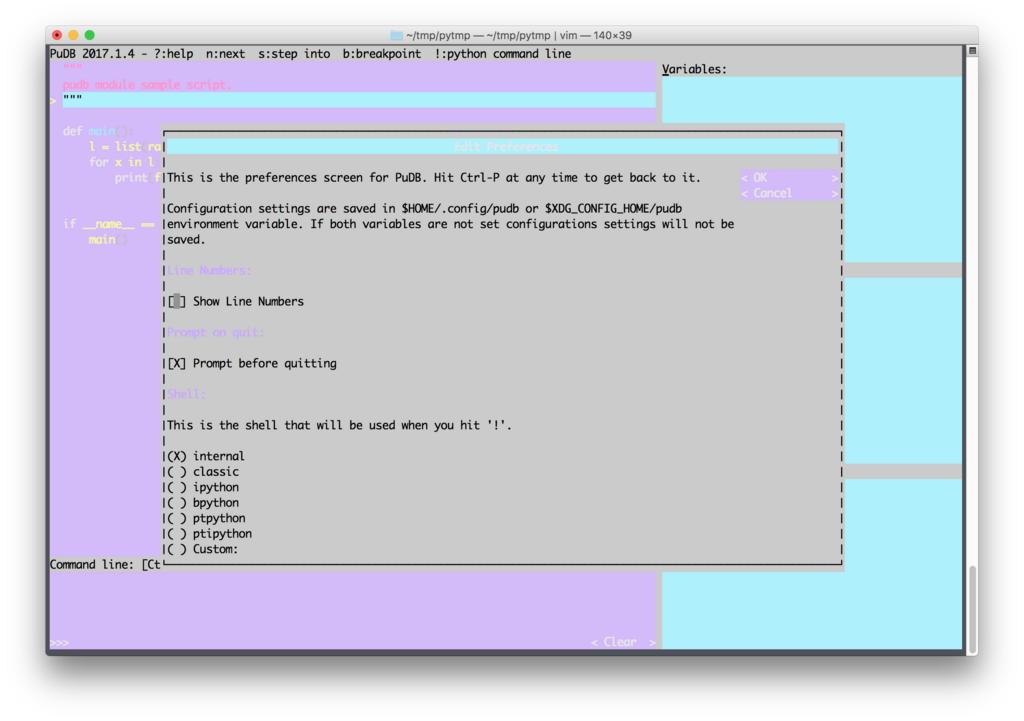
Task: Click the 'pudb module sample script.' docstring line
Action: tap(147, 84)
